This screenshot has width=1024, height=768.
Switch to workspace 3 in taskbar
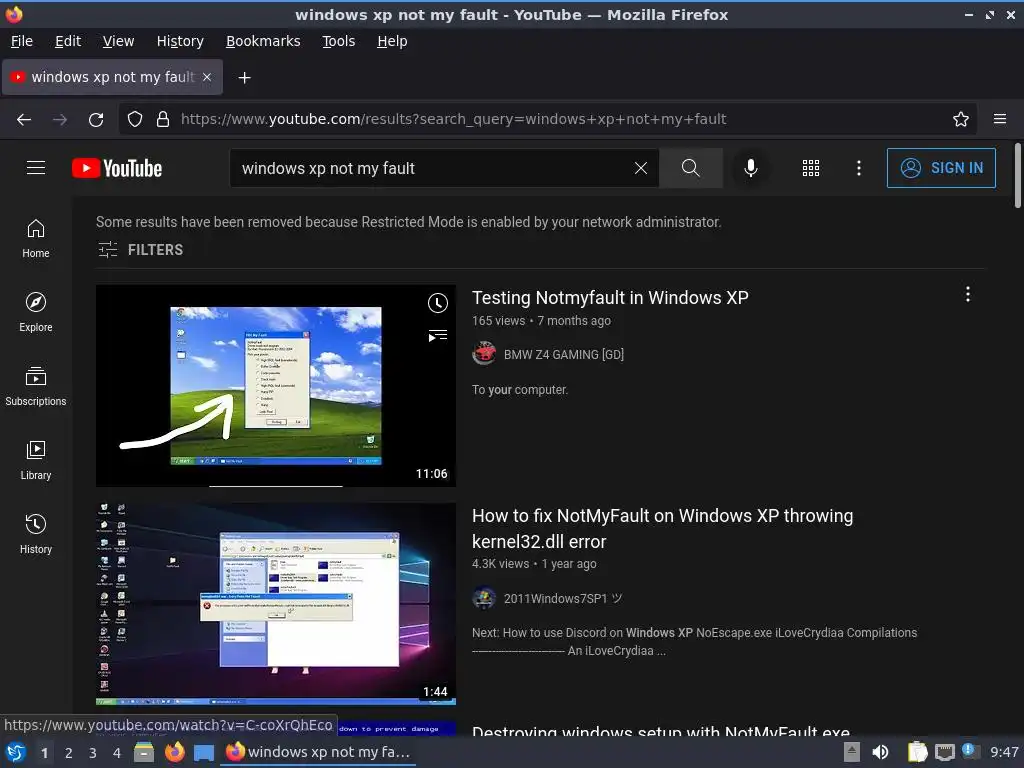click(93, 753)
